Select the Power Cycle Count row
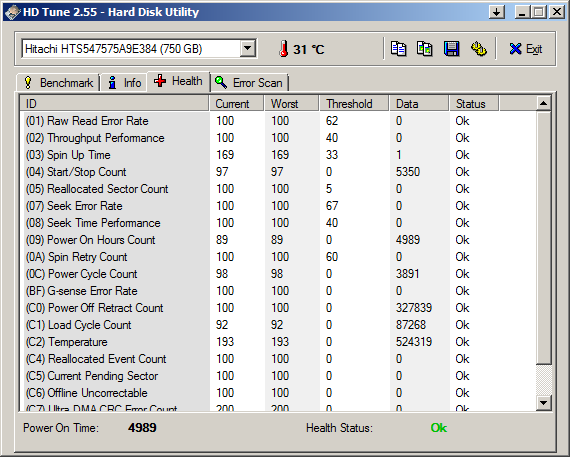 click(x=278, y=274)
